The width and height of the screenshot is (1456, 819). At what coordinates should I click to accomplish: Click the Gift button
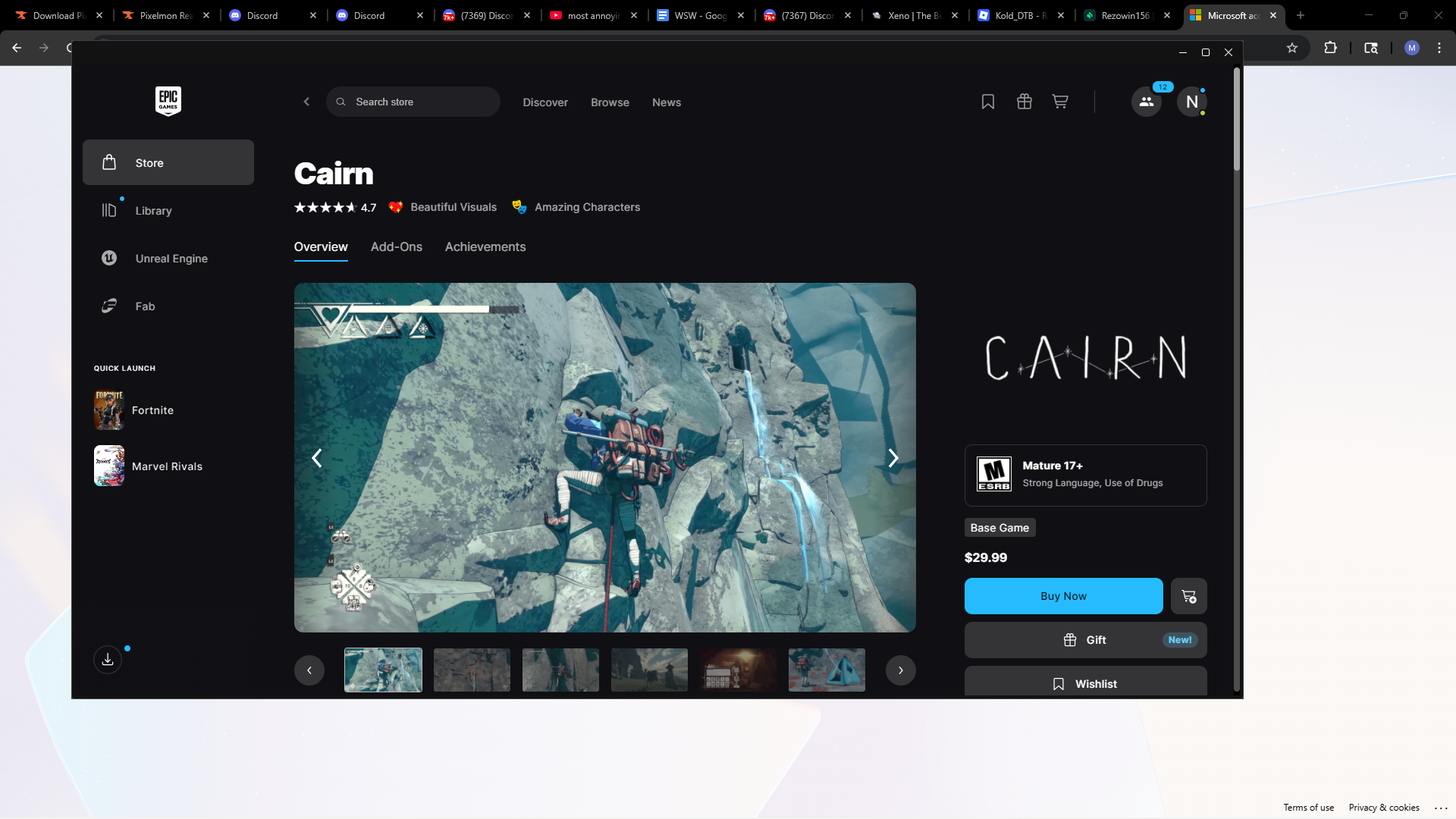[x=1084, y=640]
